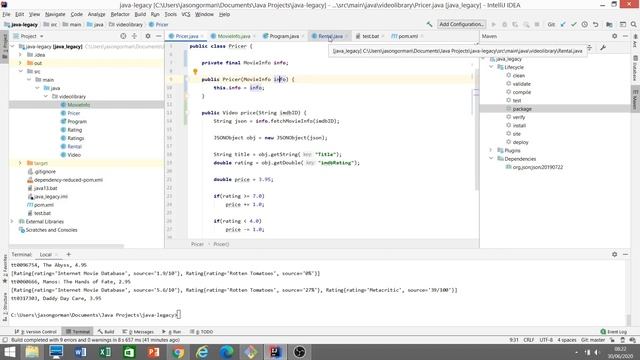Screen dimensions: 640x360
Task: Click the Build Project hammer icon
Action: coord(429,24)
